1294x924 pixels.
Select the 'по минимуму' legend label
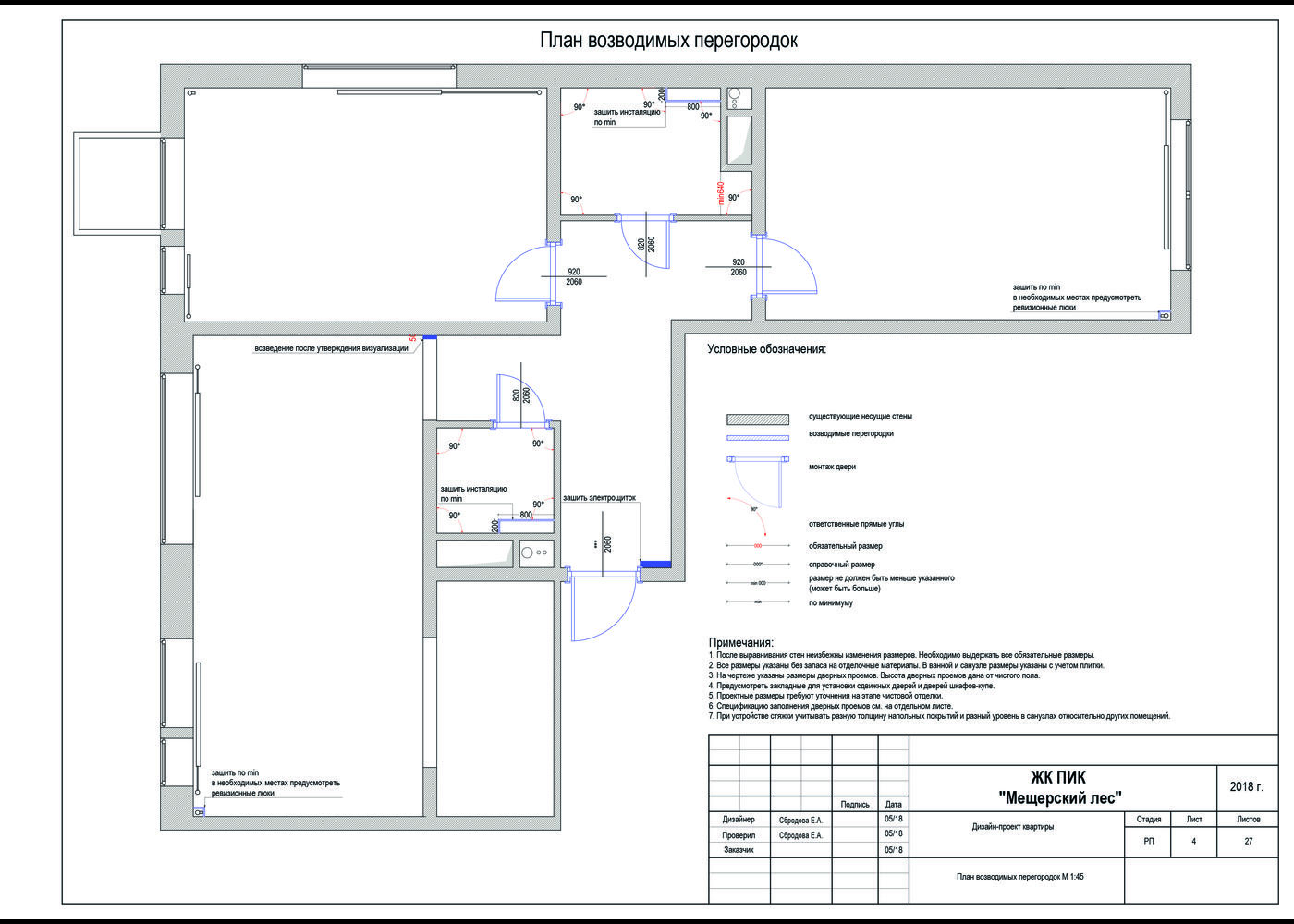[x=831, y=602]
